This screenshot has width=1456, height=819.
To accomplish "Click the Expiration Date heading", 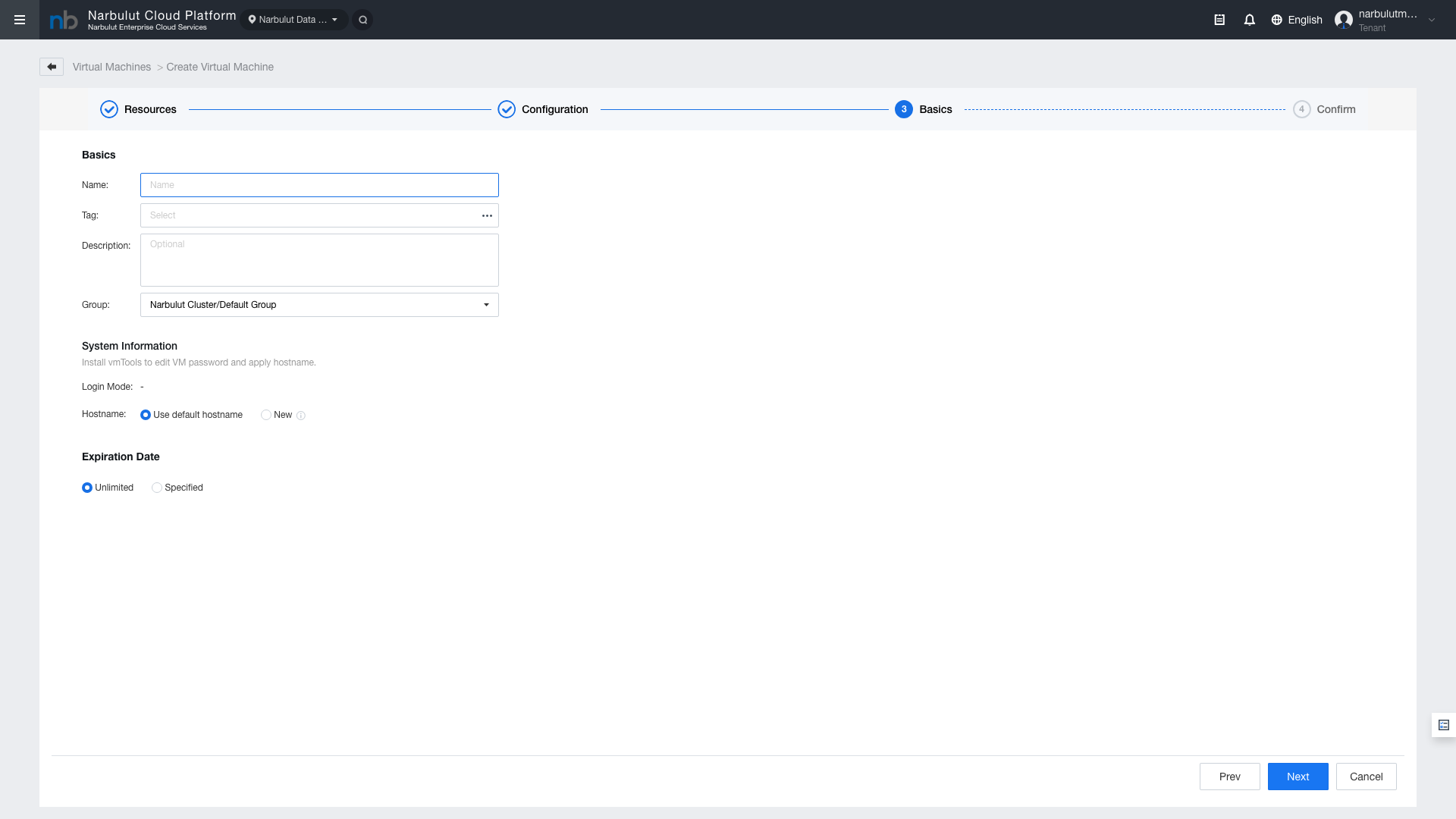I will [121, 457].
